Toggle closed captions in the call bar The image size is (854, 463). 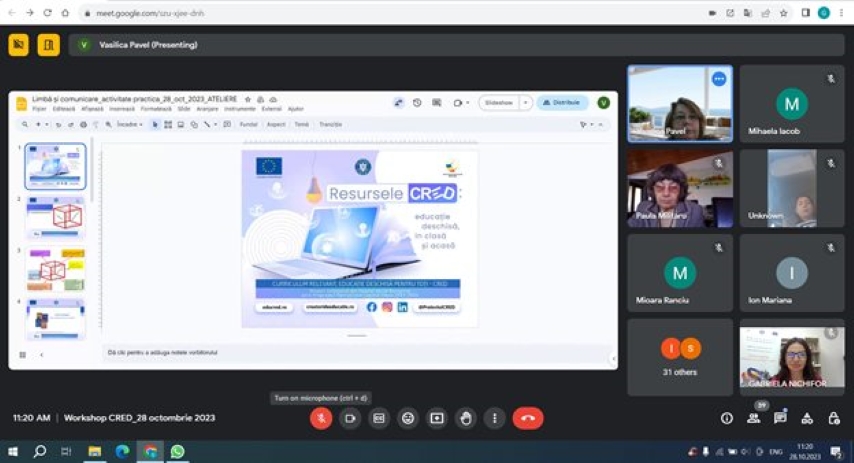379,418
